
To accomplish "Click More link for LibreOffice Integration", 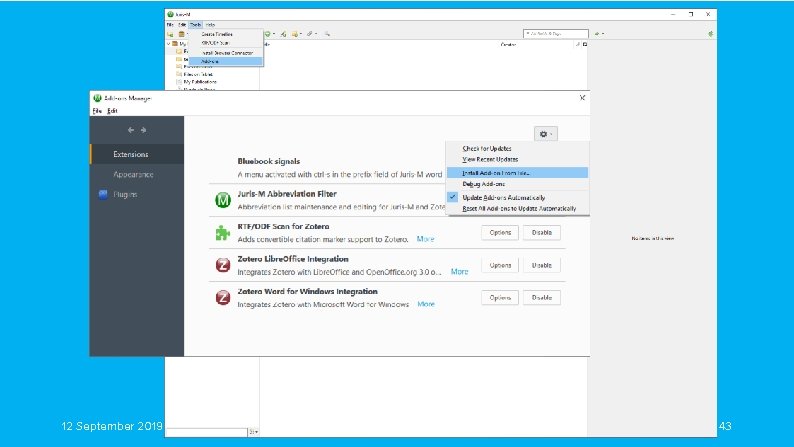I will (459, 272).
